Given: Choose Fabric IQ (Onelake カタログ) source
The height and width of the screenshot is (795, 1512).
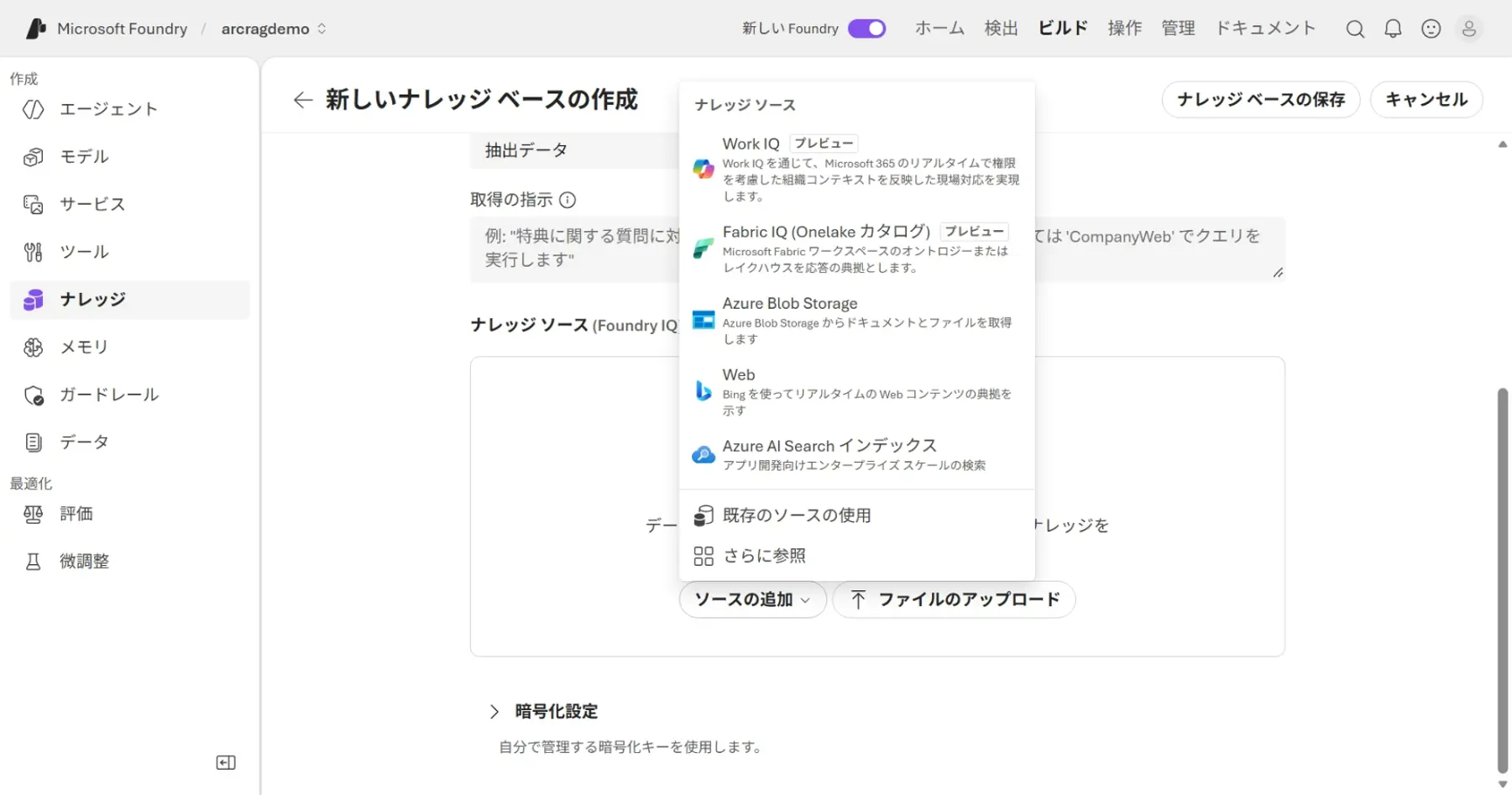Looking at the screenshot, I should point(856,248).
